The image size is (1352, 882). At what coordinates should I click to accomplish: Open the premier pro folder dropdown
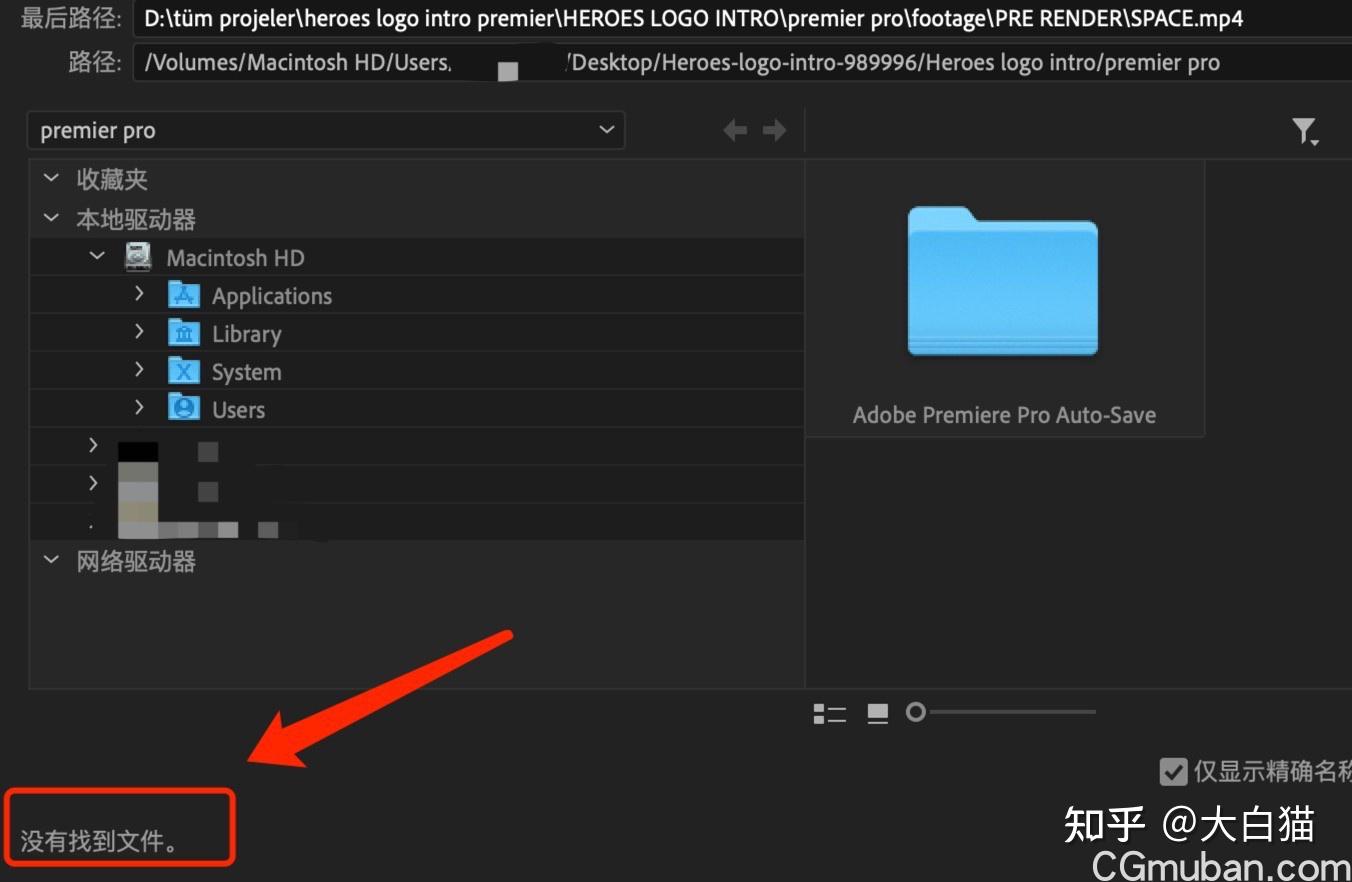click(x=326, y=131)
